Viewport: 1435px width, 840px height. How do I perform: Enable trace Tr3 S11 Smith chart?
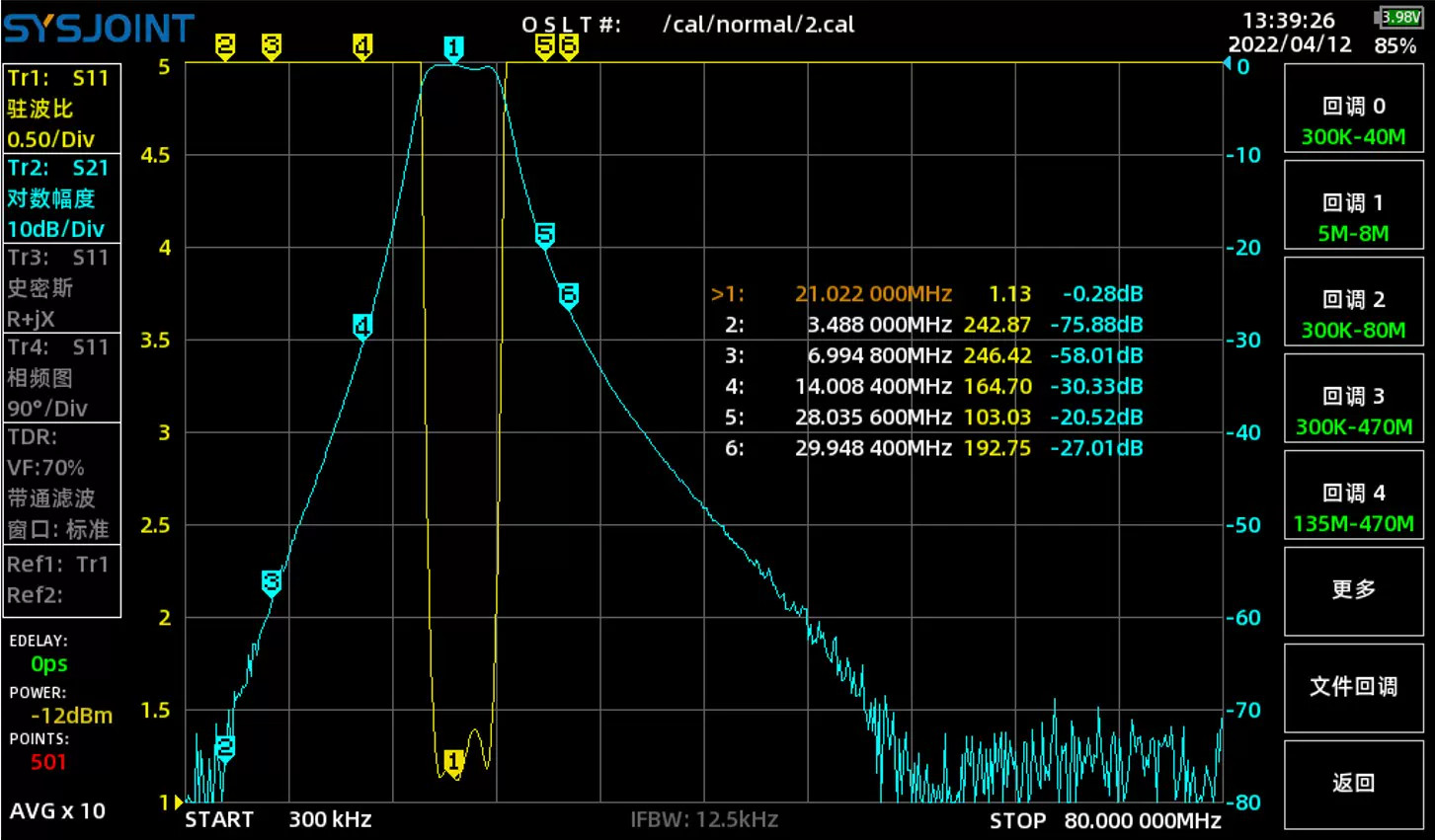pyautogui.click(x=61, y=288)
